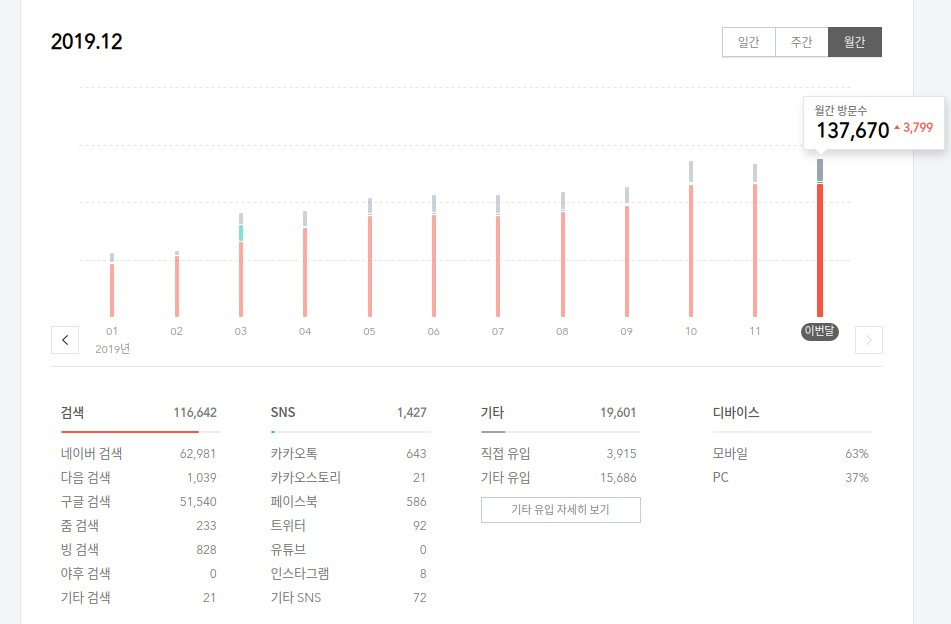
Task: Open 카카오톡 SNS referral entry
Action: 349,453
